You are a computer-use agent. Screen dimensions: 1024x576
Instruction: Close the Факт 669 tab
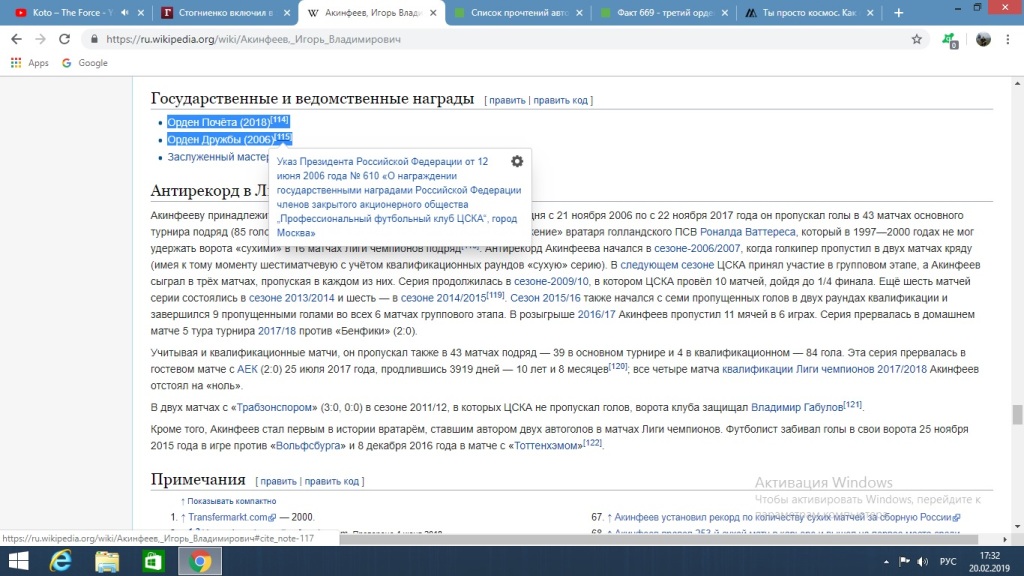pos(725,12)
